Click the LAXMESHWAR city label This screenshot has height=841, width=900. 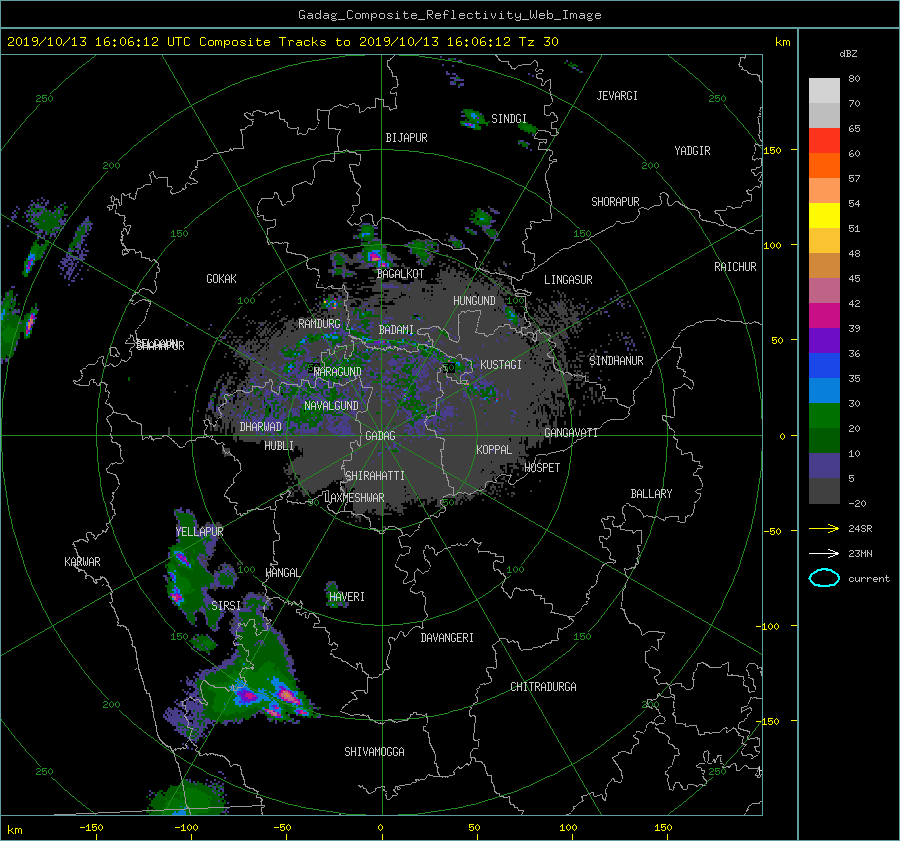click(355, 498)
